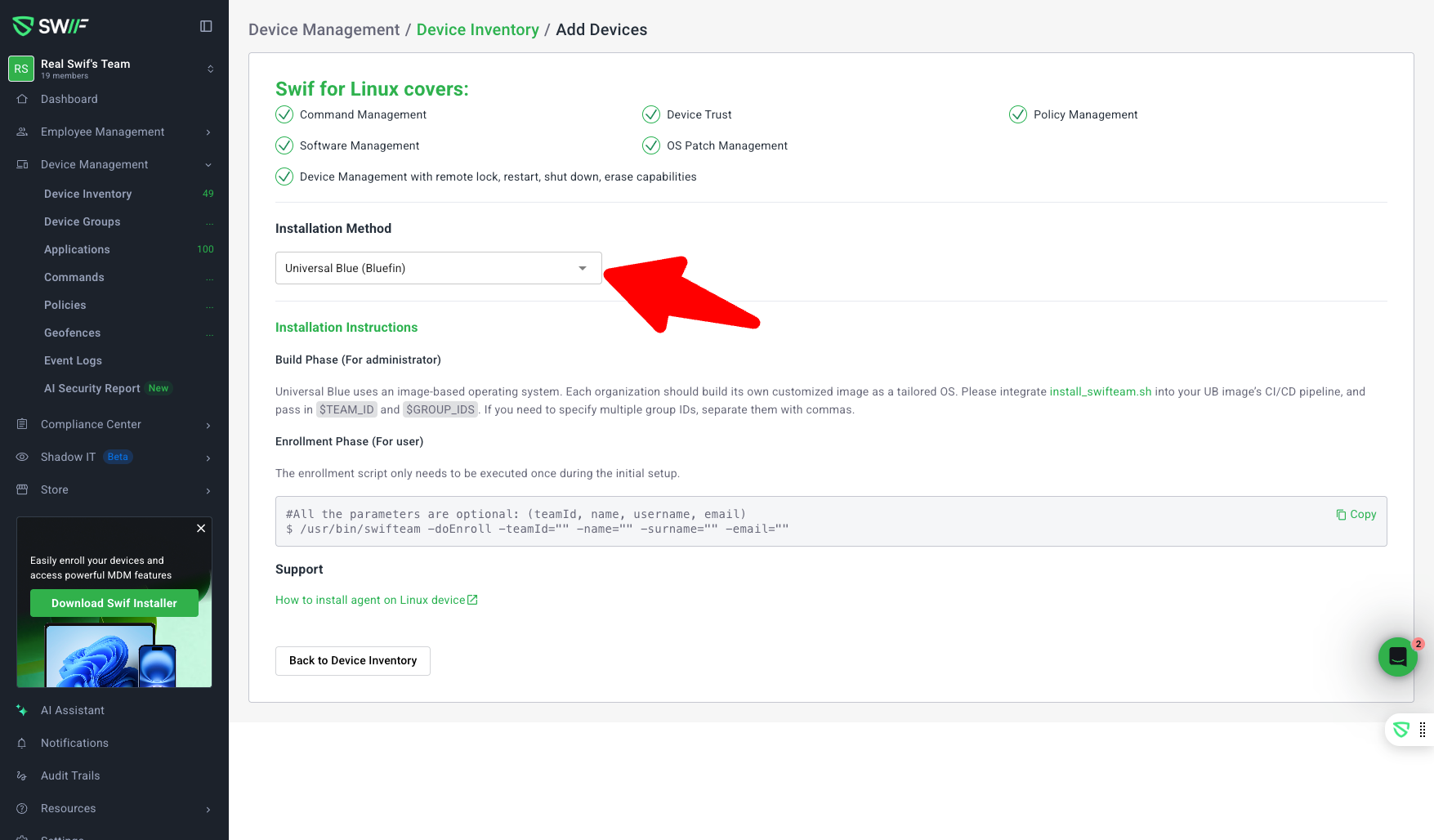Open the chat support bubble

tap(1397, 656)
